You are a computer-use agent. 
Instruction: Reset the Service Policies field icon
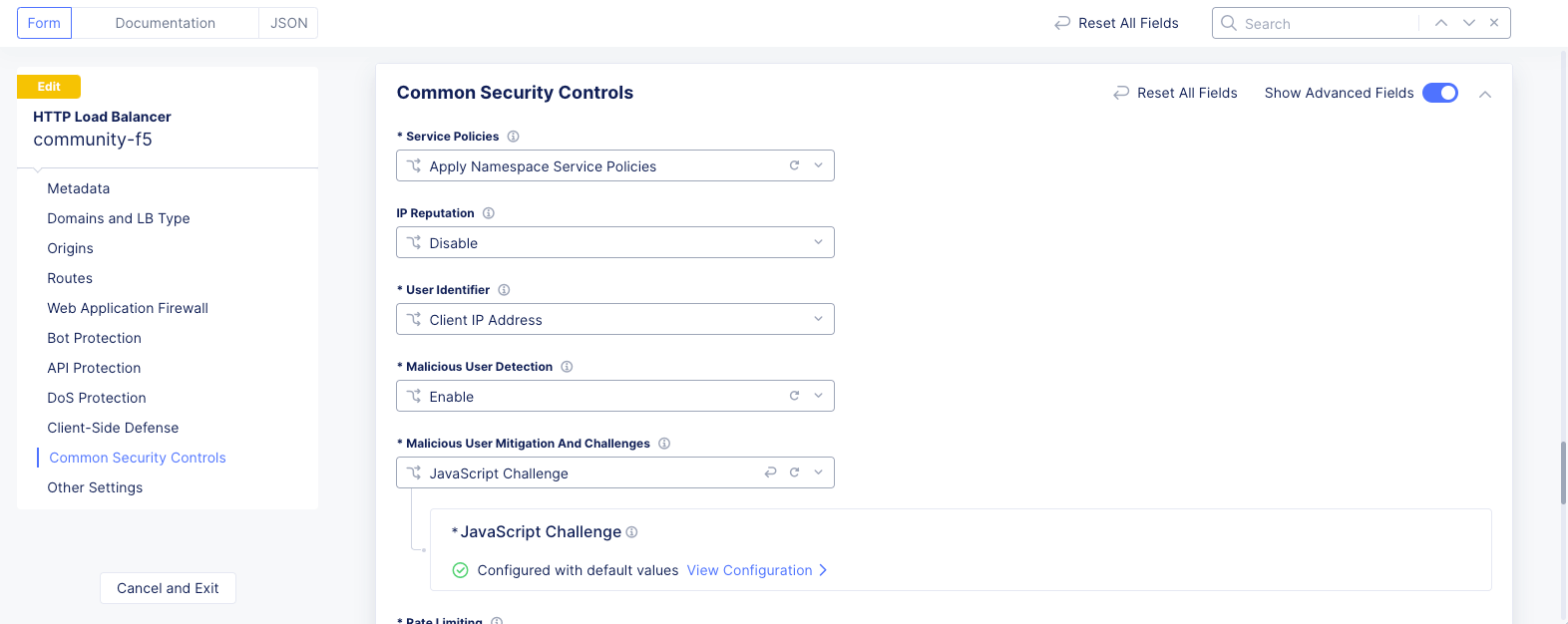795,165
